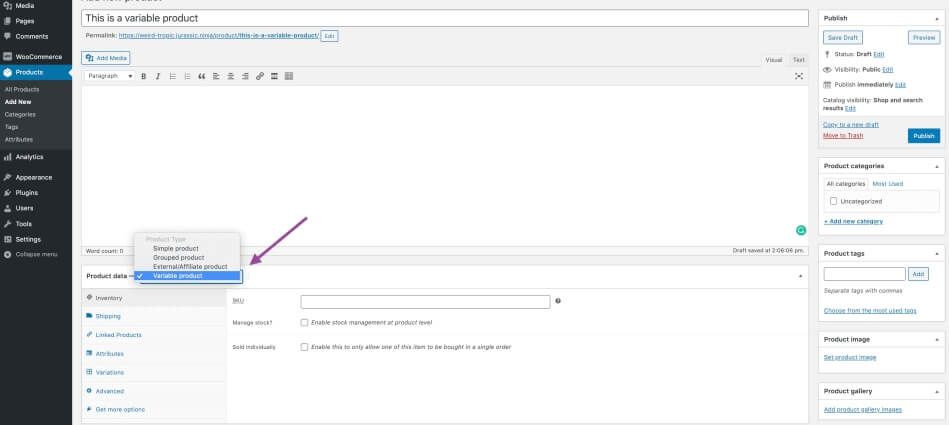949x425 pixels.
Task: Switch to the Variations tab
Action: 110,372
